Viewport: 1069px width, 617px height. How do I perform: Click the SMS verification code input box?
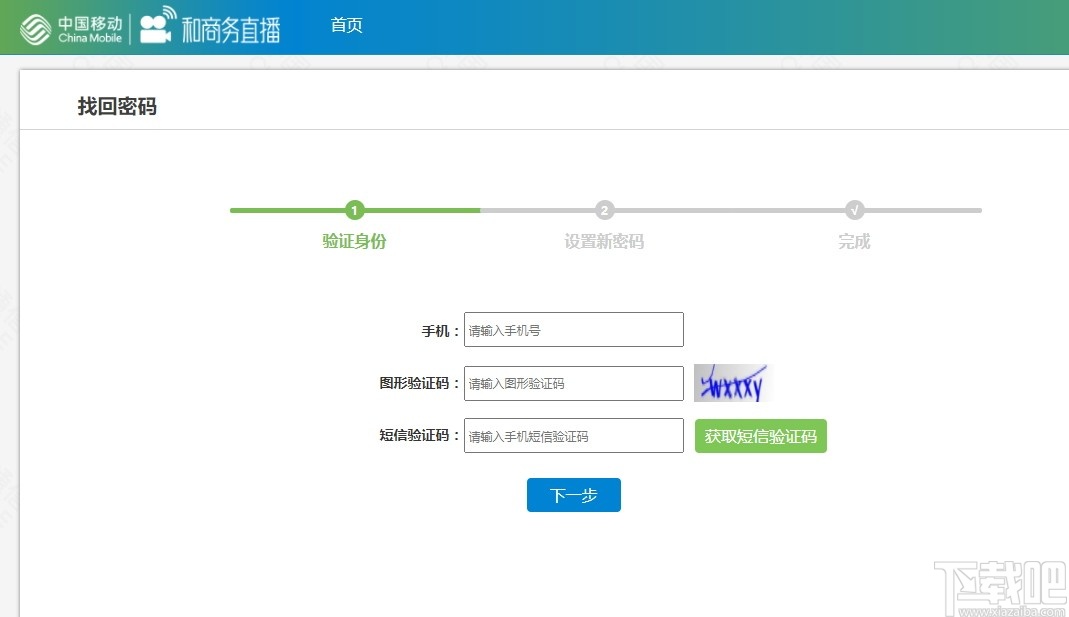pos(573,435)
